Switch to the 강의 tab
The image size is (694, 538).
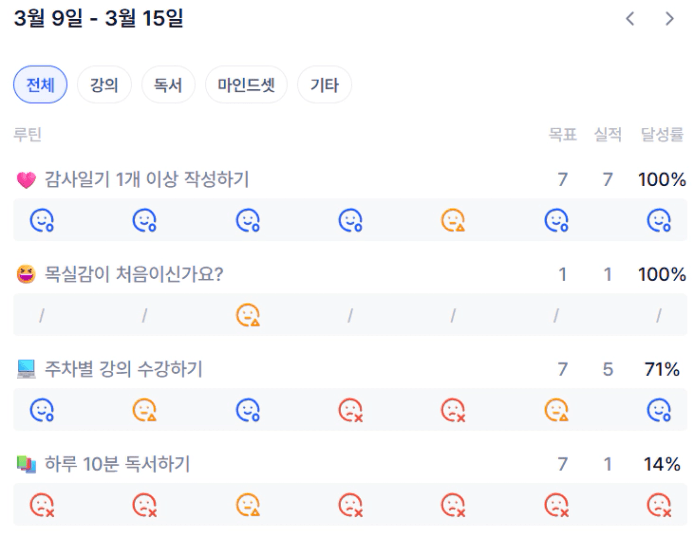104,85
